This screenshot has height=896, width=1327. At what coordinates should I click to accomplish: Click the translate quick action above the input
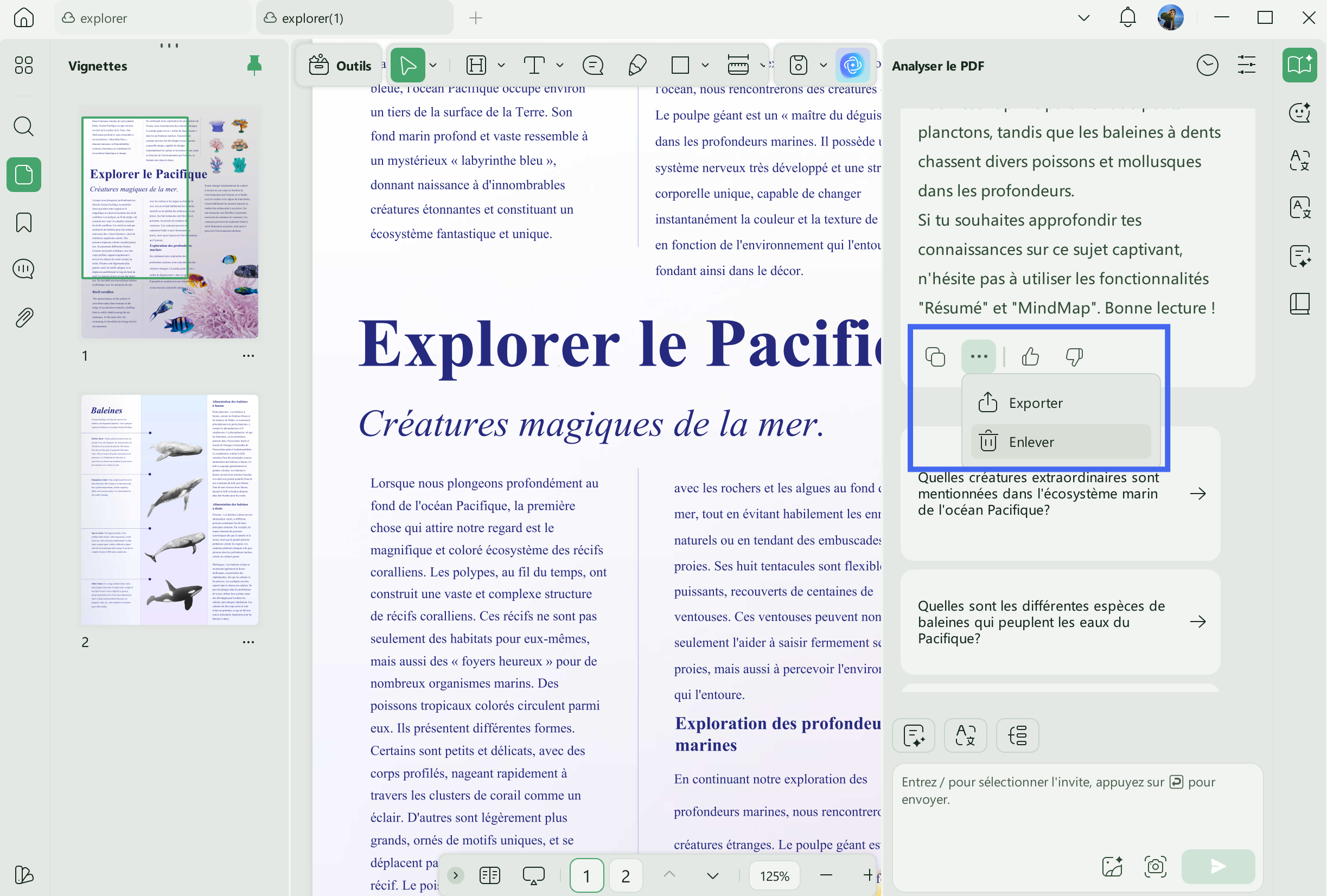coord(966,735)
